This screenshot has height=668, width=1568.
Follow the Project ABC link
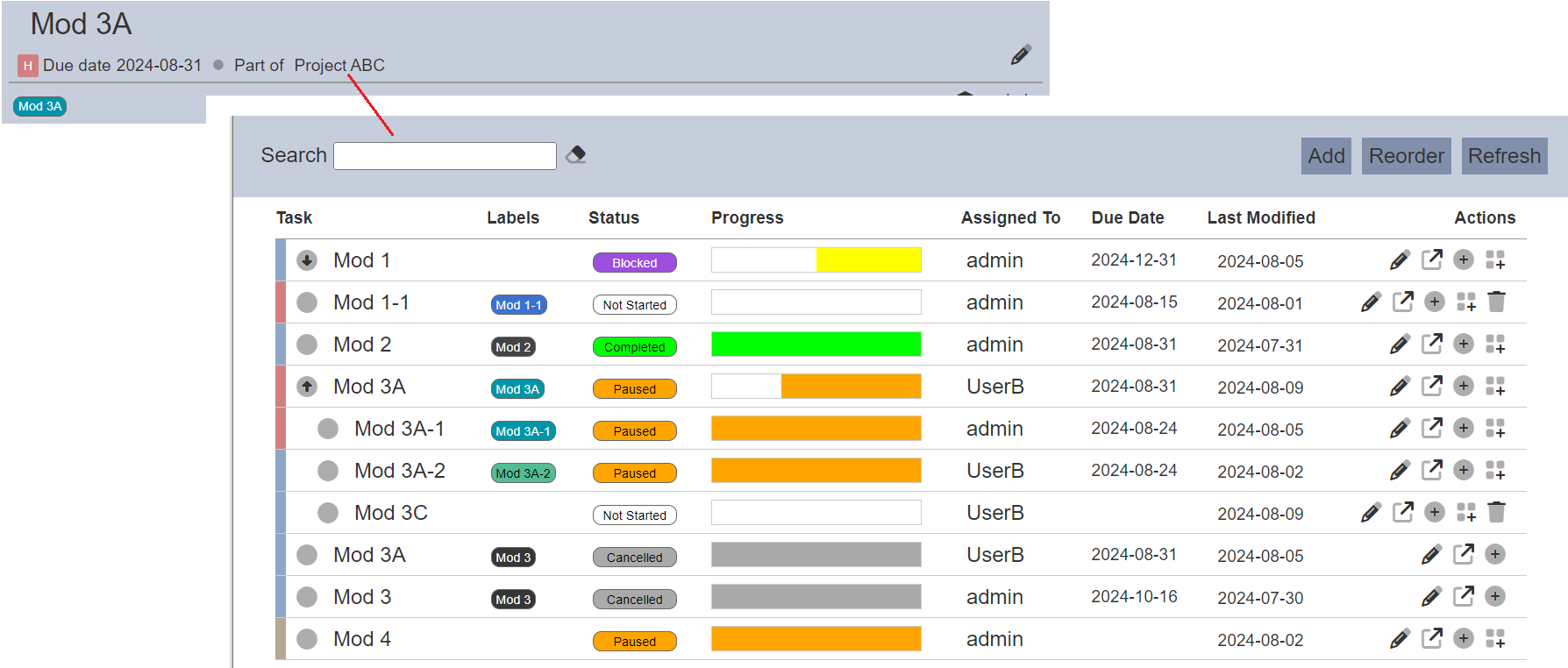339,65
